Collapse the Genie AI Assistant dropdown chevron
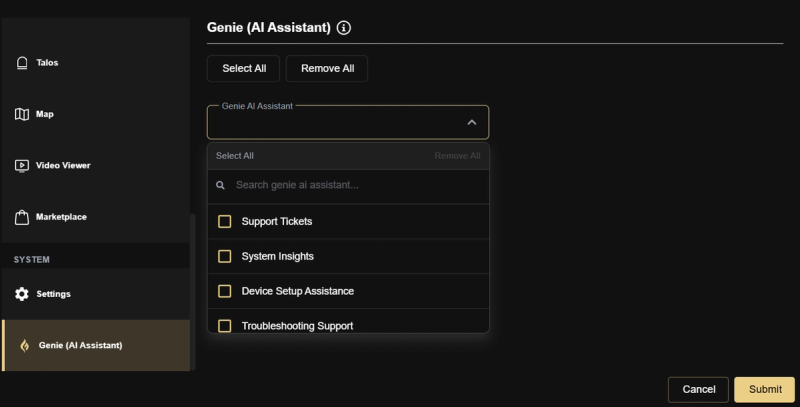This screenshot has width=800, height=407. pos(472,122)
